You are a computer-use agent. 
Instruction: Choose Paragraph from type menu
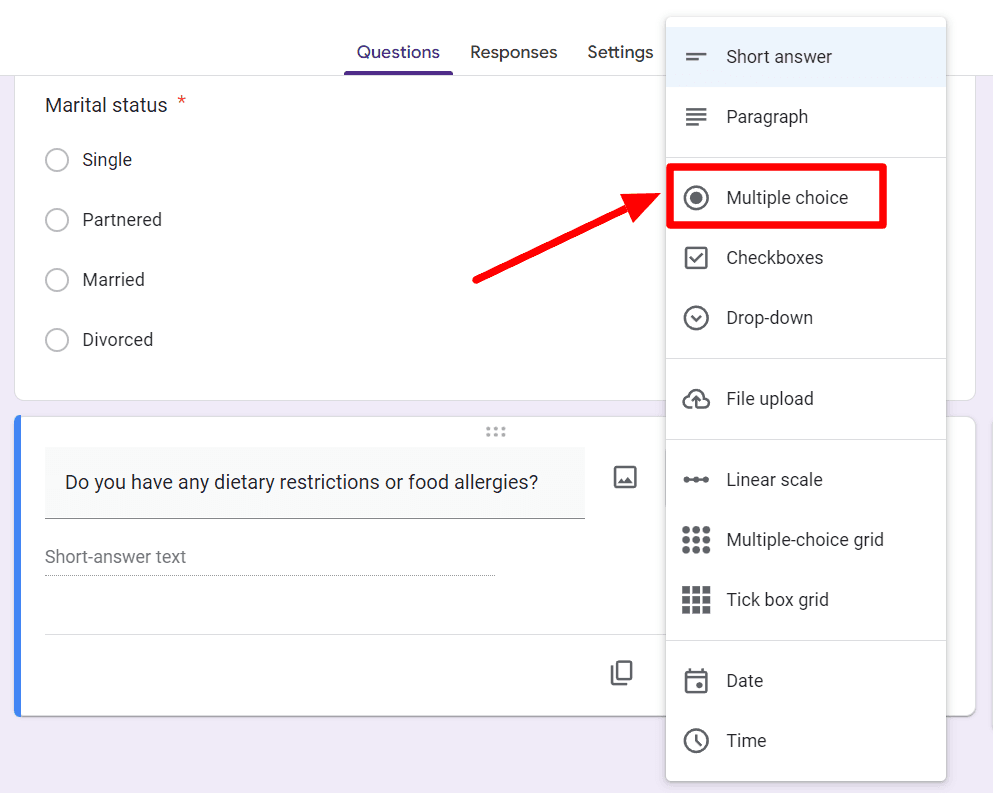click(806, 117)
